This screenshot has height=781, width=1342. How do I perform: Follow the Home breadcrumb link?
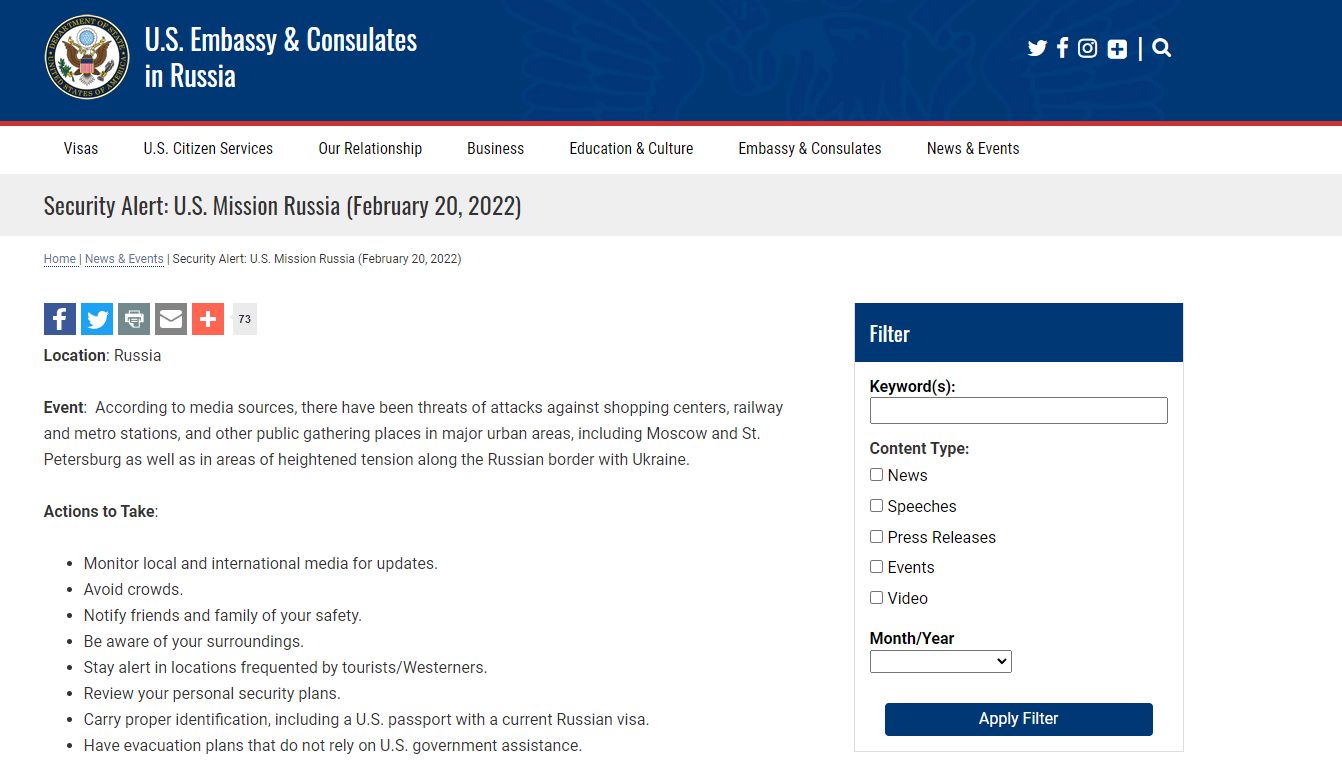click(60, 259)
